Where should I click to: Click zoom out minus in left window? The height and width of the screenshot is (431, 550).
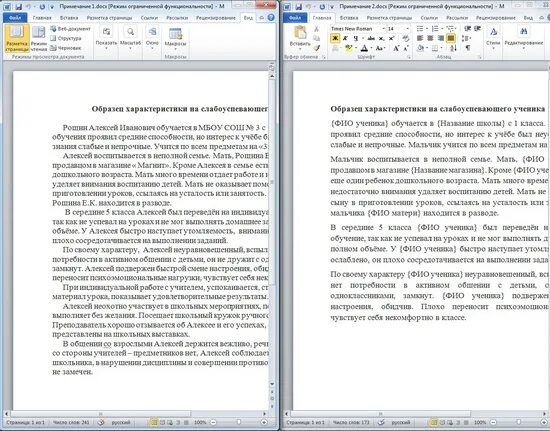(213, 423)
